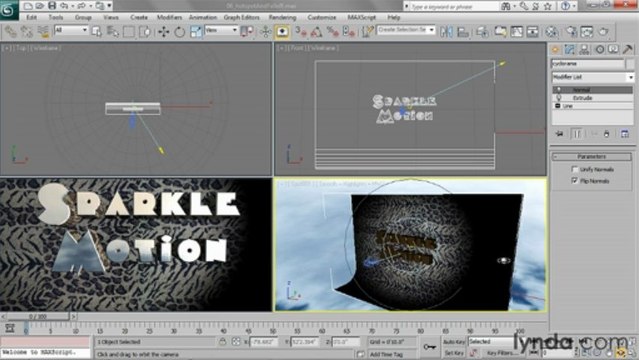639x360 pixels.
Task: Click the Select by Name tool
Action: 113,31
